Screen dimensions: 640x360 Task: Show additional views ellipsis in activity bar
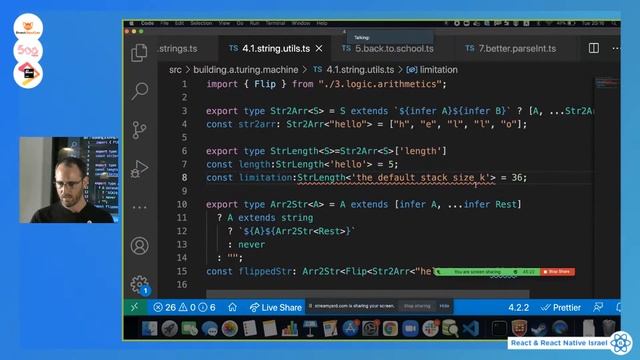139,207
